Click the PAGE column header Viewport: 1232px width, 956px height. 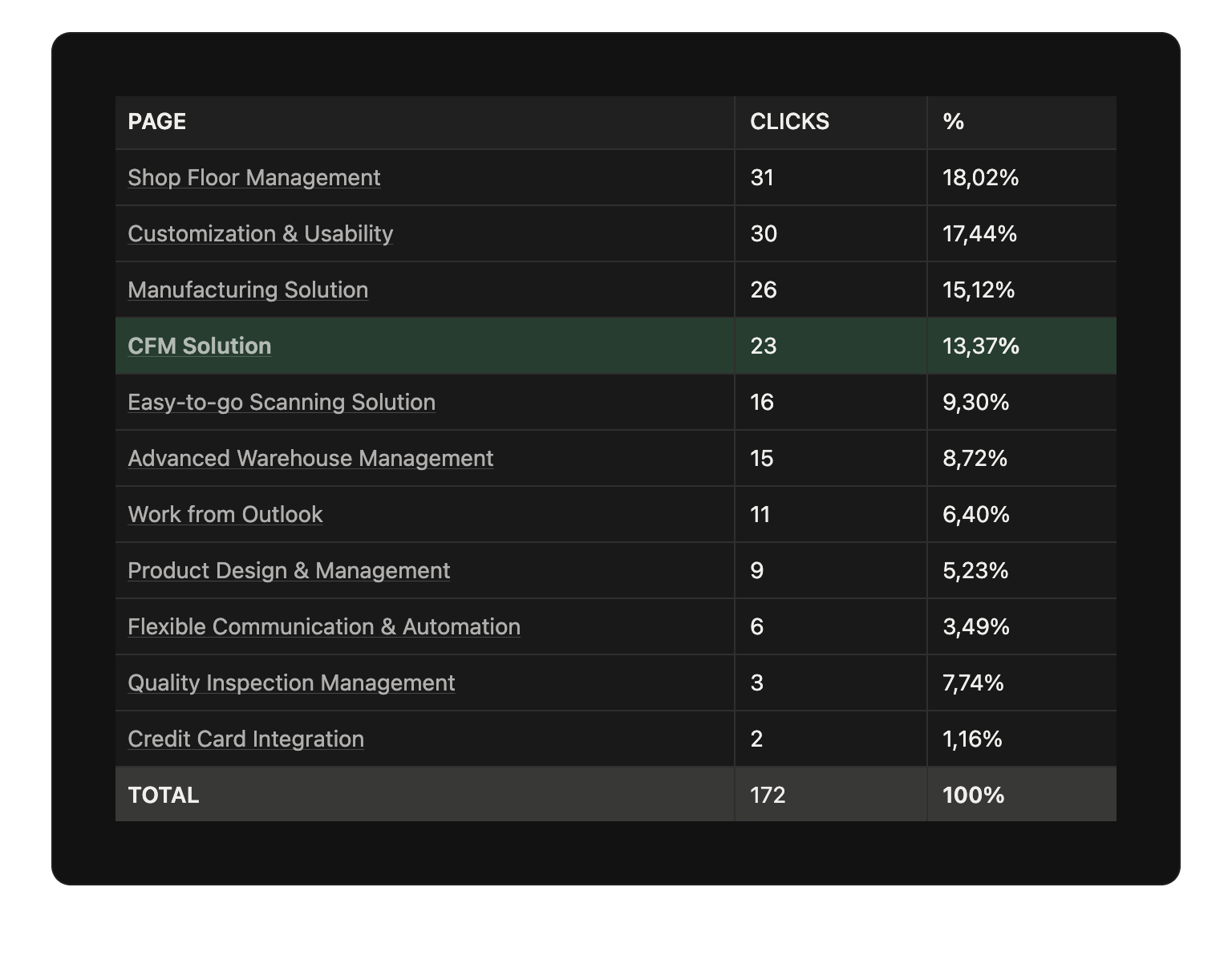tap(156, 122)
